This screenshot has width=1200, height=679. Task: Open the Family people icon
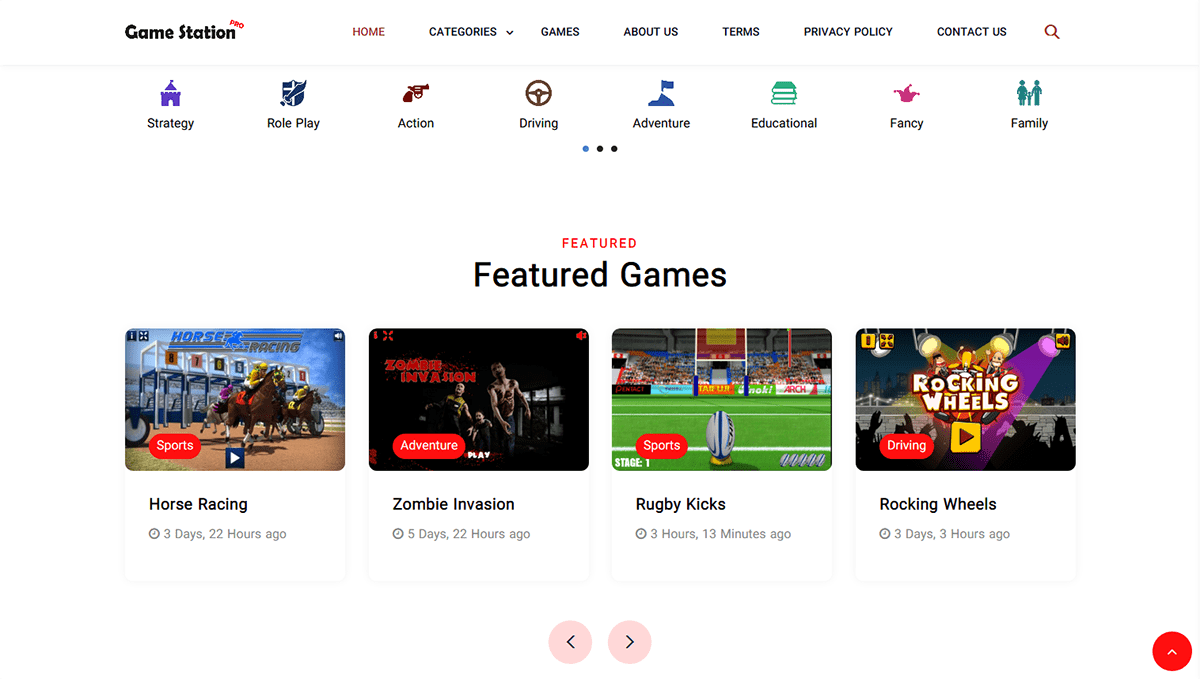pyautogui.click(x=1029, y=93)
